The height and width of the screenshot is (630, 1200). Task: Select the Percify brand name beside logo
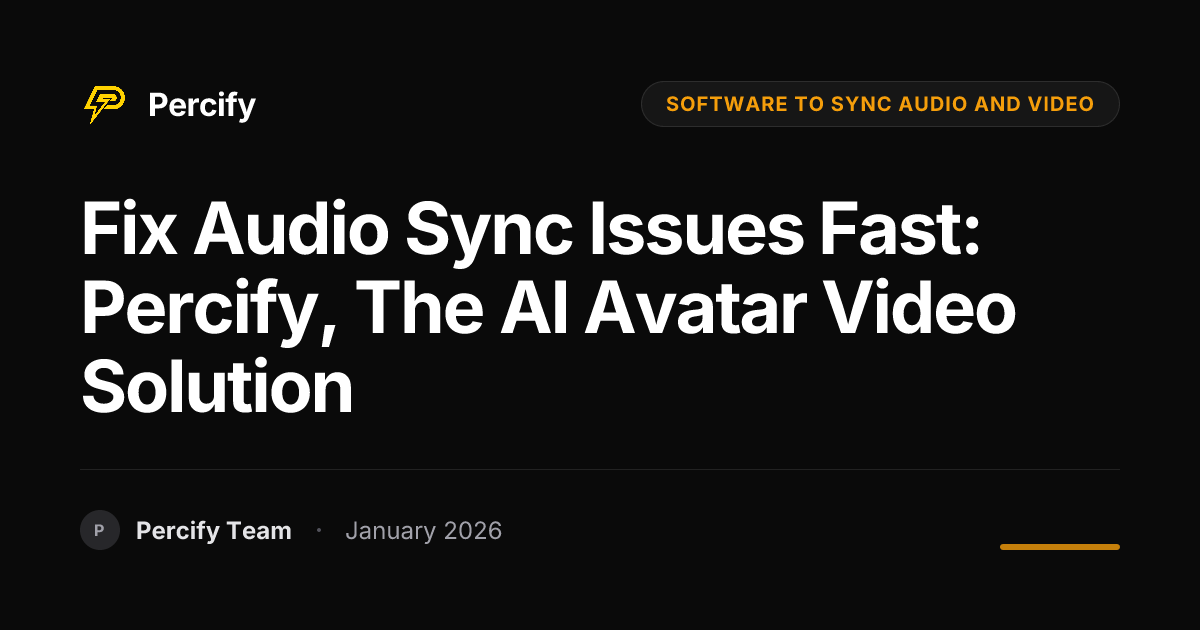point(202,105)
